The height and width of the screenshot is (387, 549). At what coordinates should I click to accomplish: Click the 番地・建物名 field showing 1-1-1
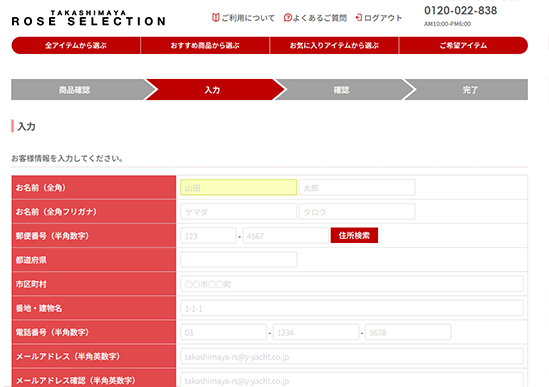click(352, 308)
